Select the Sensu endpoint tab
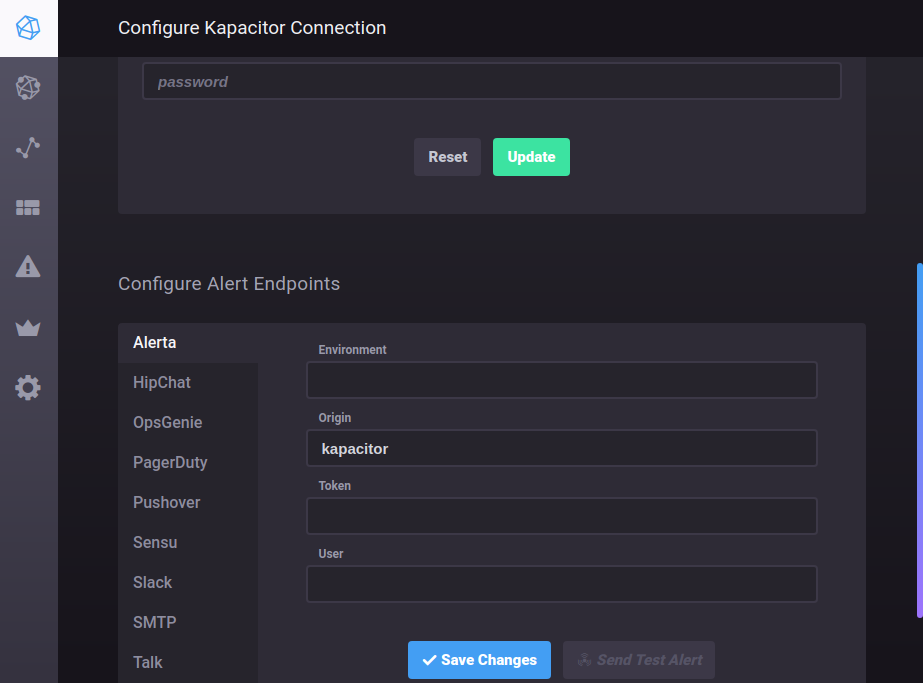The image size is (923, 683). (x=155, y=542)
